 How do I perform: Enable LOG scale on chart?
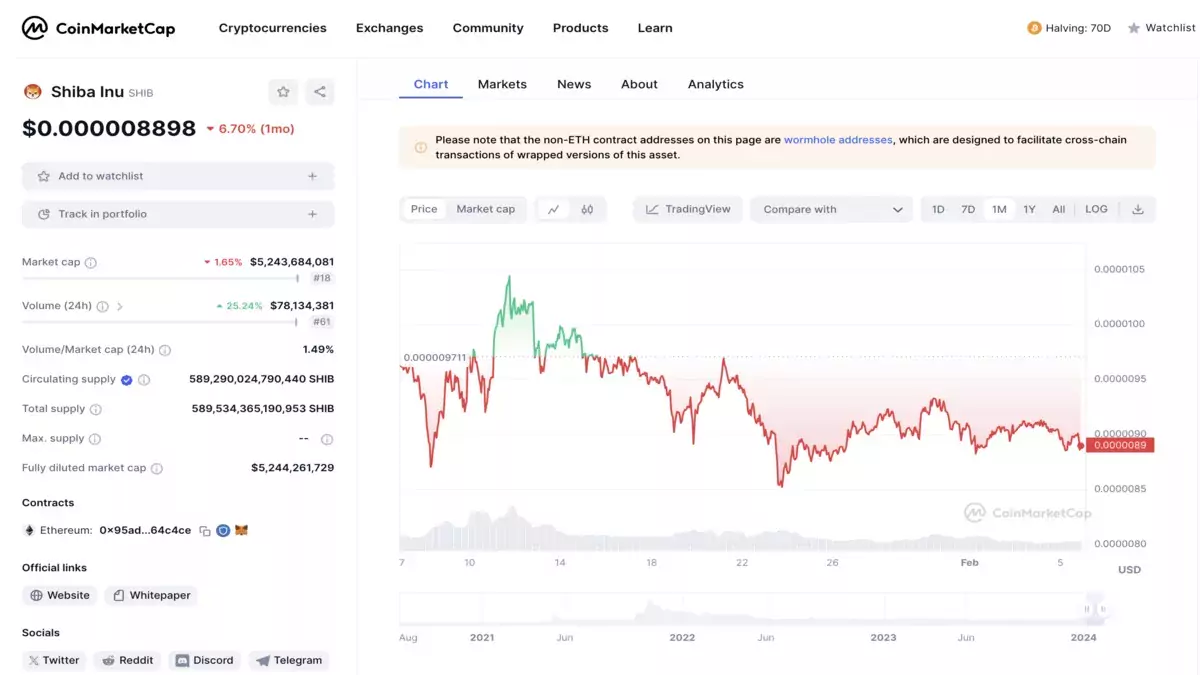1096,209
